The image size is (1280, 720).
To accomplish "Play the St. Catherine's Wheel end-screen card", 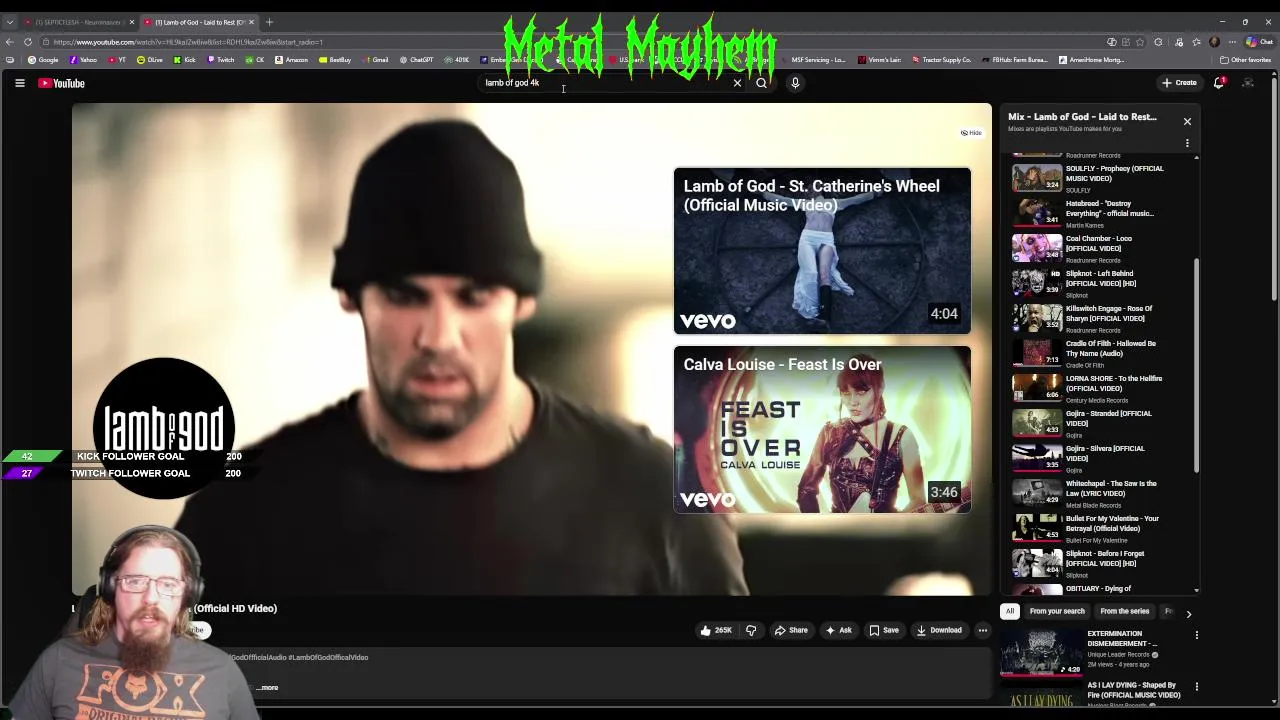I will 822,250.
